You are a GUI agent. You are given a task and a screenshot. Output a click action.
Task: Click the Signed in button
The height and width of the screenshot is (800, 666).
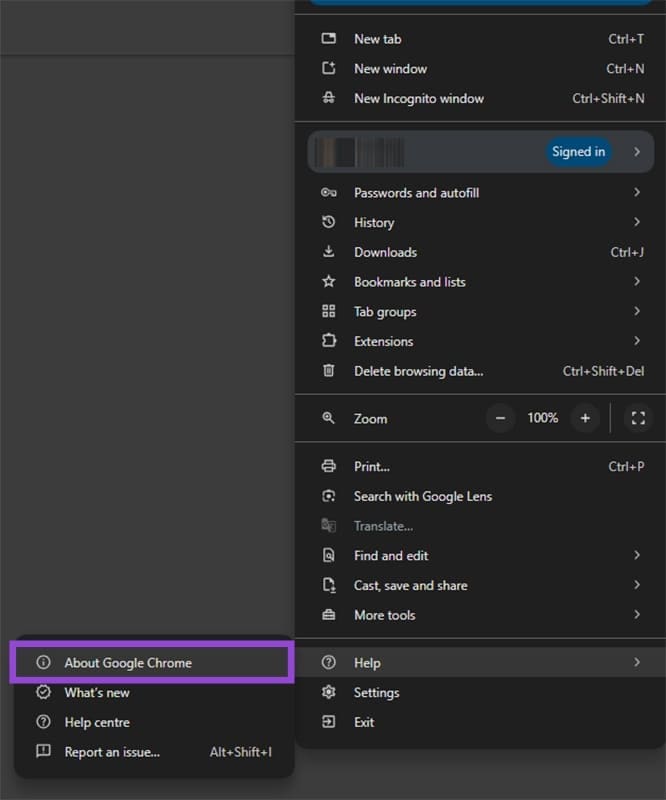tap(578, 151)
